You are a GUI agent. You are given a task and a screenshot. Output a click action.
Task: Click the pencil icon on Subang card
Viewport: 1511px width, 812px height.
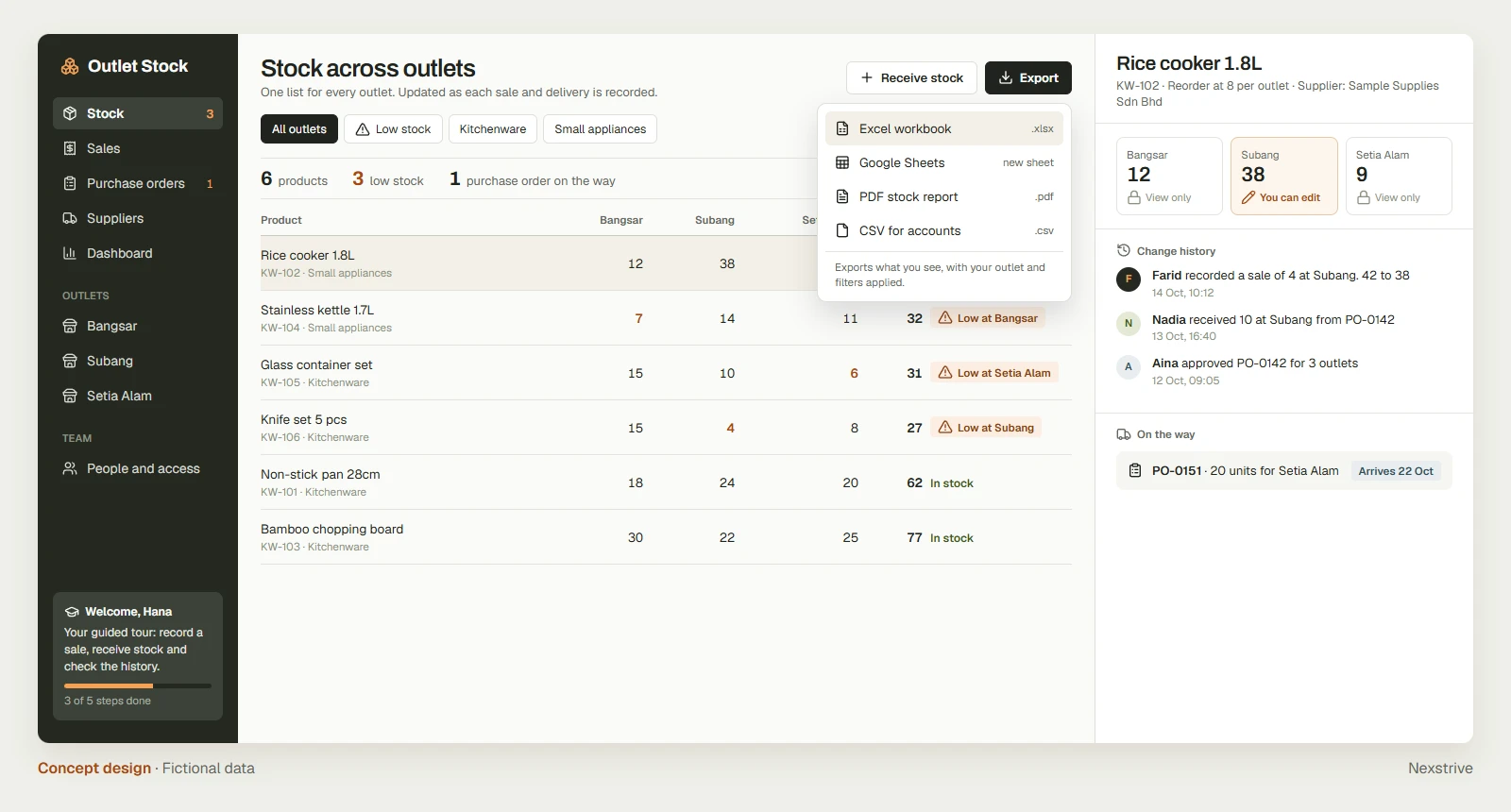coord(1248,197)
